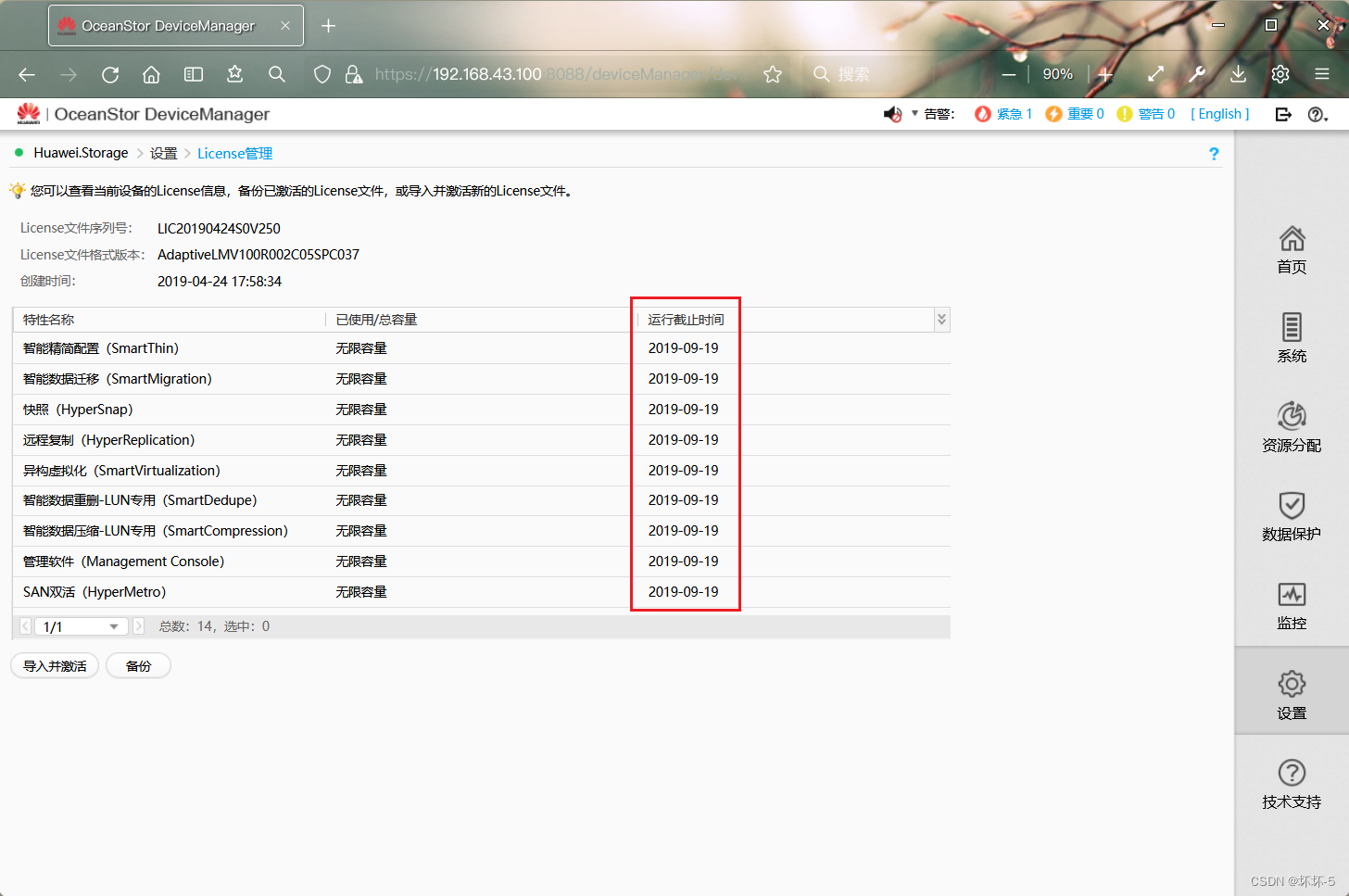Screen dimensions: 1349x896
Task: Zoom out with the minus button
Action: click(x=1009, y=74)
